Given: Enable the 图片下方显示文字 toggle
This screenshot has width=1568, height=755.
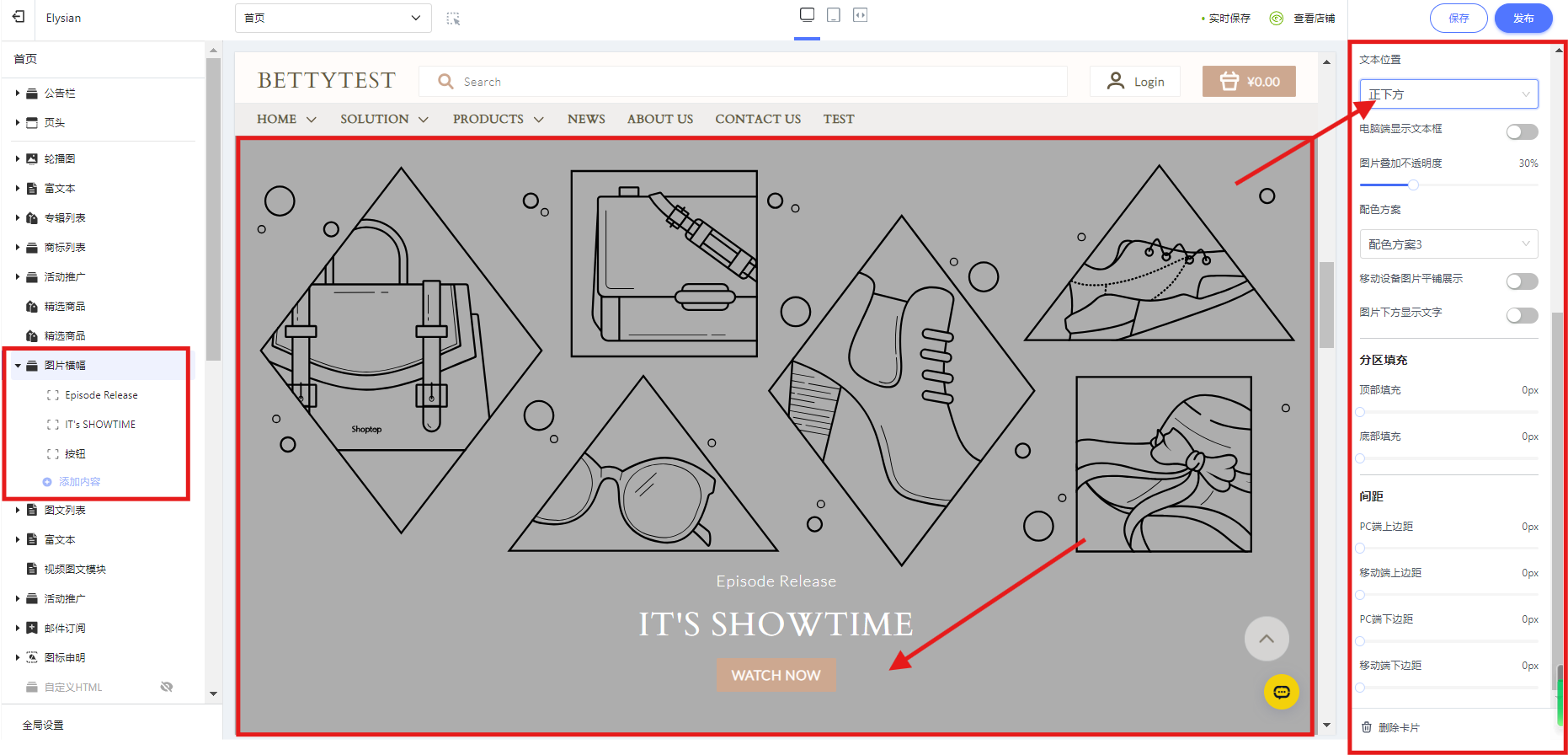Looking at the screenshot, I should tap(1522, 315).
